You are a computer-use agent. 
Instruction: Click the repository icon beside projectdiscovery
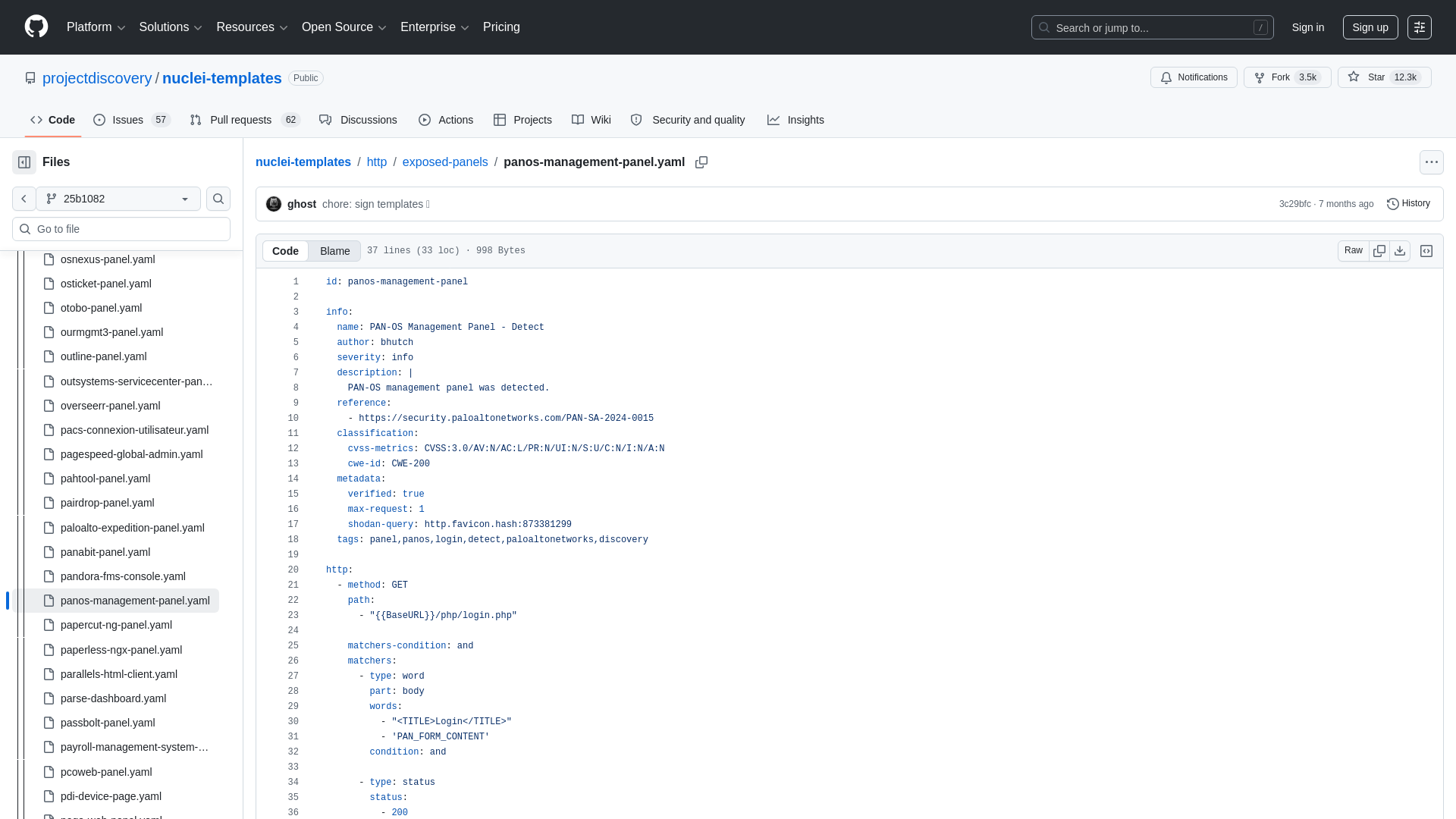pos(30,78)
